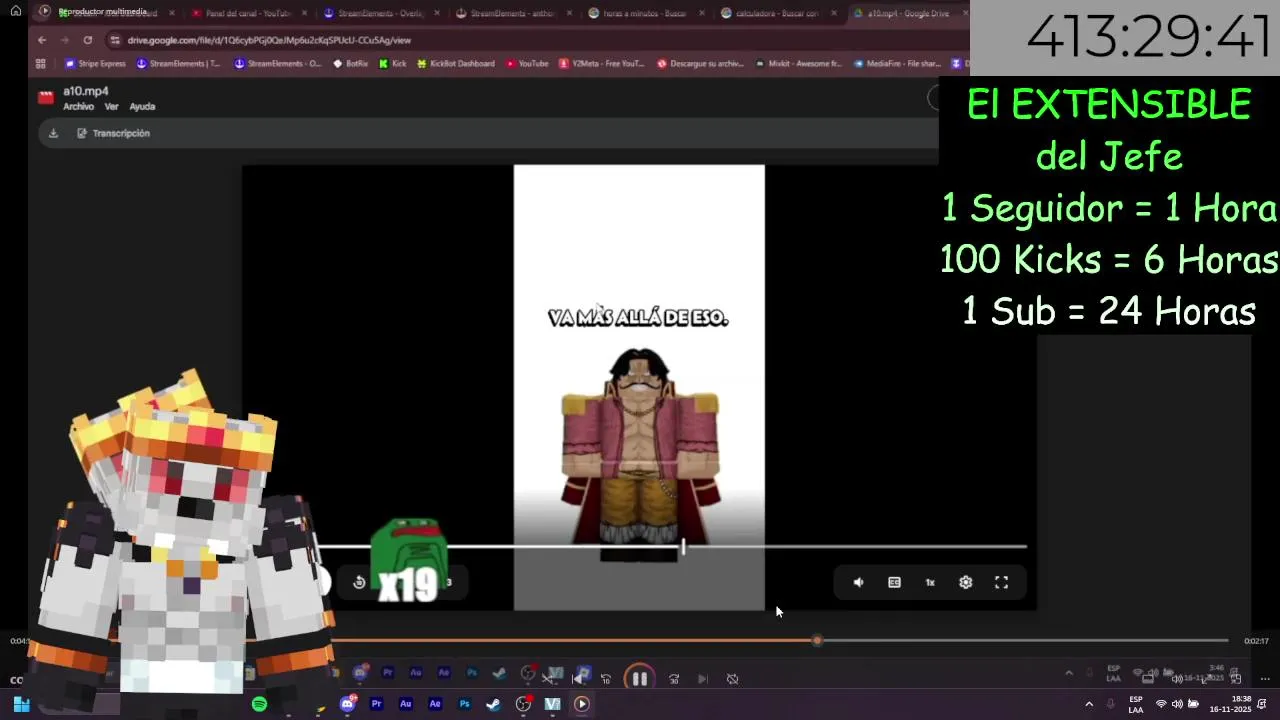Enter fullscreen on the Drive video
Screen dimensions: 1280x720
click(1001, 582)
